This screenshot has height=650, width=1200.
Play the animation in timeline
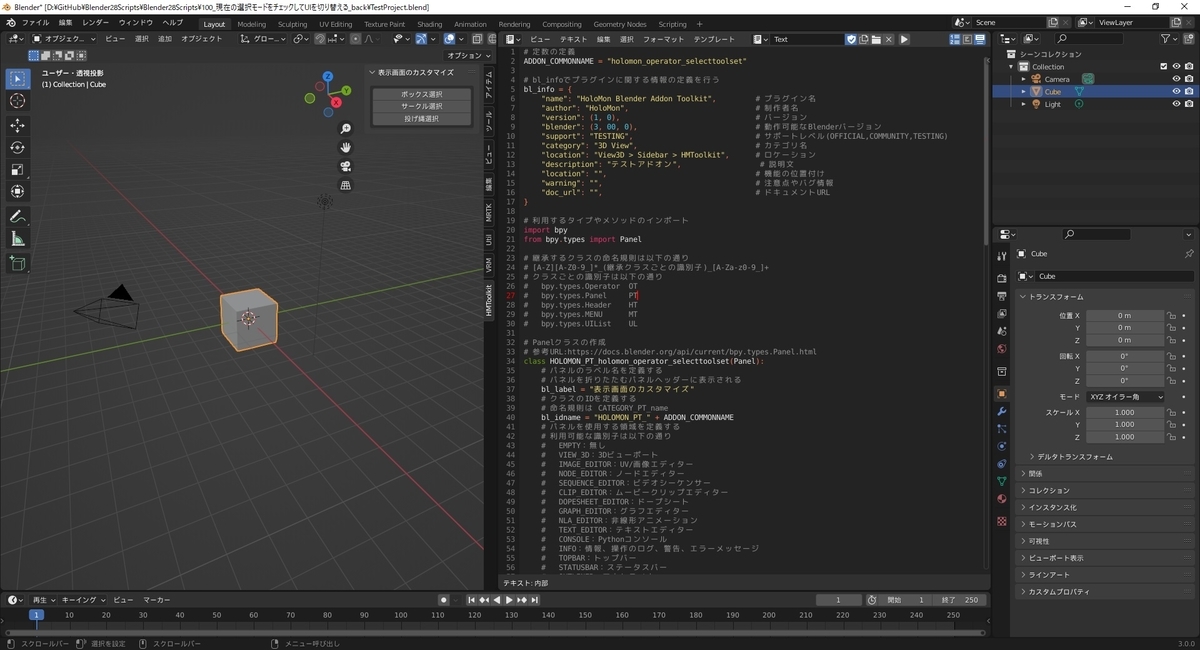509,600
